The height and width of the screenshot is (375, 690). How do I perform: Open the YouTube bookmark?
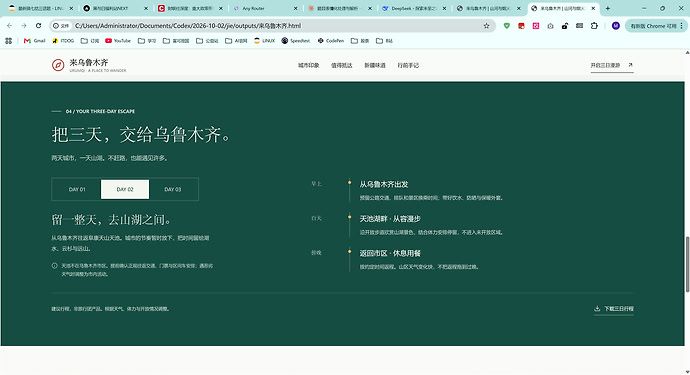coord(118,40)
